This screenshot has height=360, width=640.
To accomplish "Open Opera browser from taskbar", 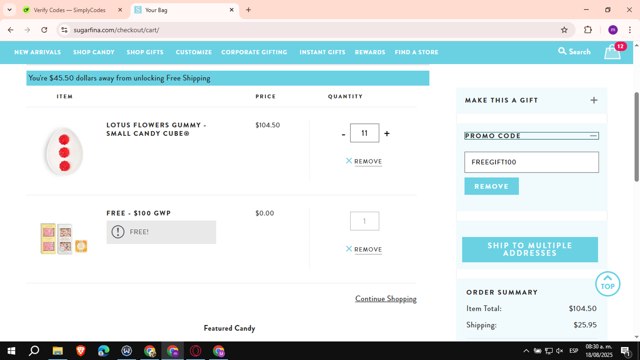I will 196,351.
